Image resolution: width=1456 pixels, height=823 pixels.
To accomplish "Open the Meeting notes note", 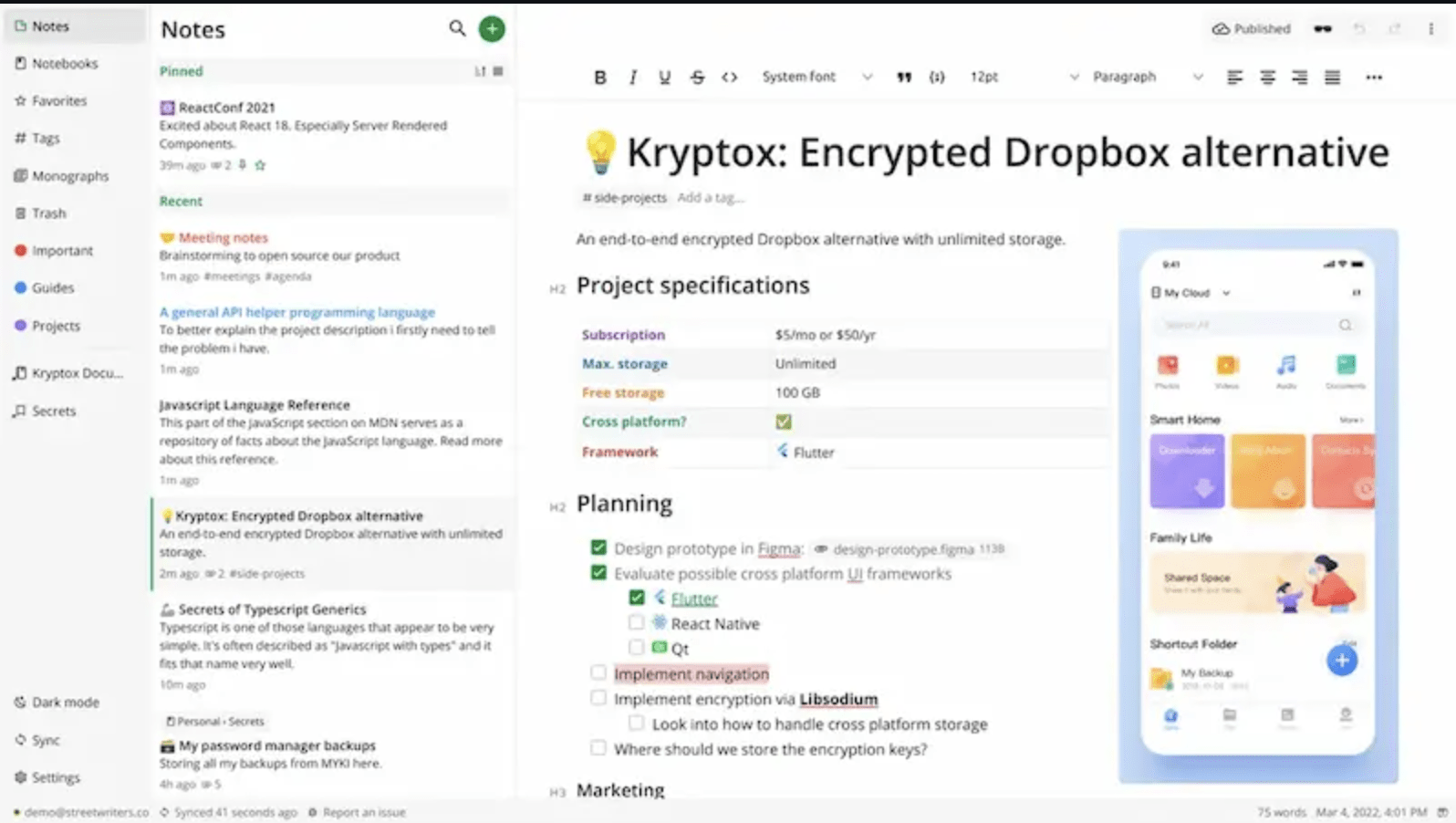I will click(332, 255).
